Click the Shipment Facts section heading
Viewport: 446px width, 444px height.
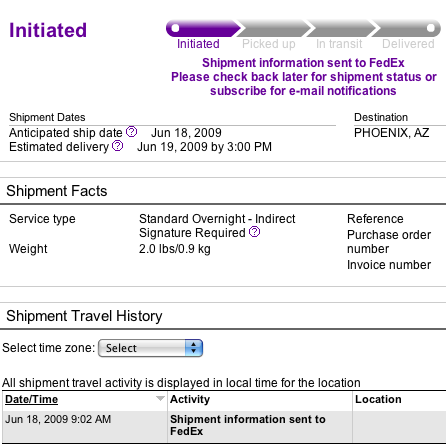point(57,191)
